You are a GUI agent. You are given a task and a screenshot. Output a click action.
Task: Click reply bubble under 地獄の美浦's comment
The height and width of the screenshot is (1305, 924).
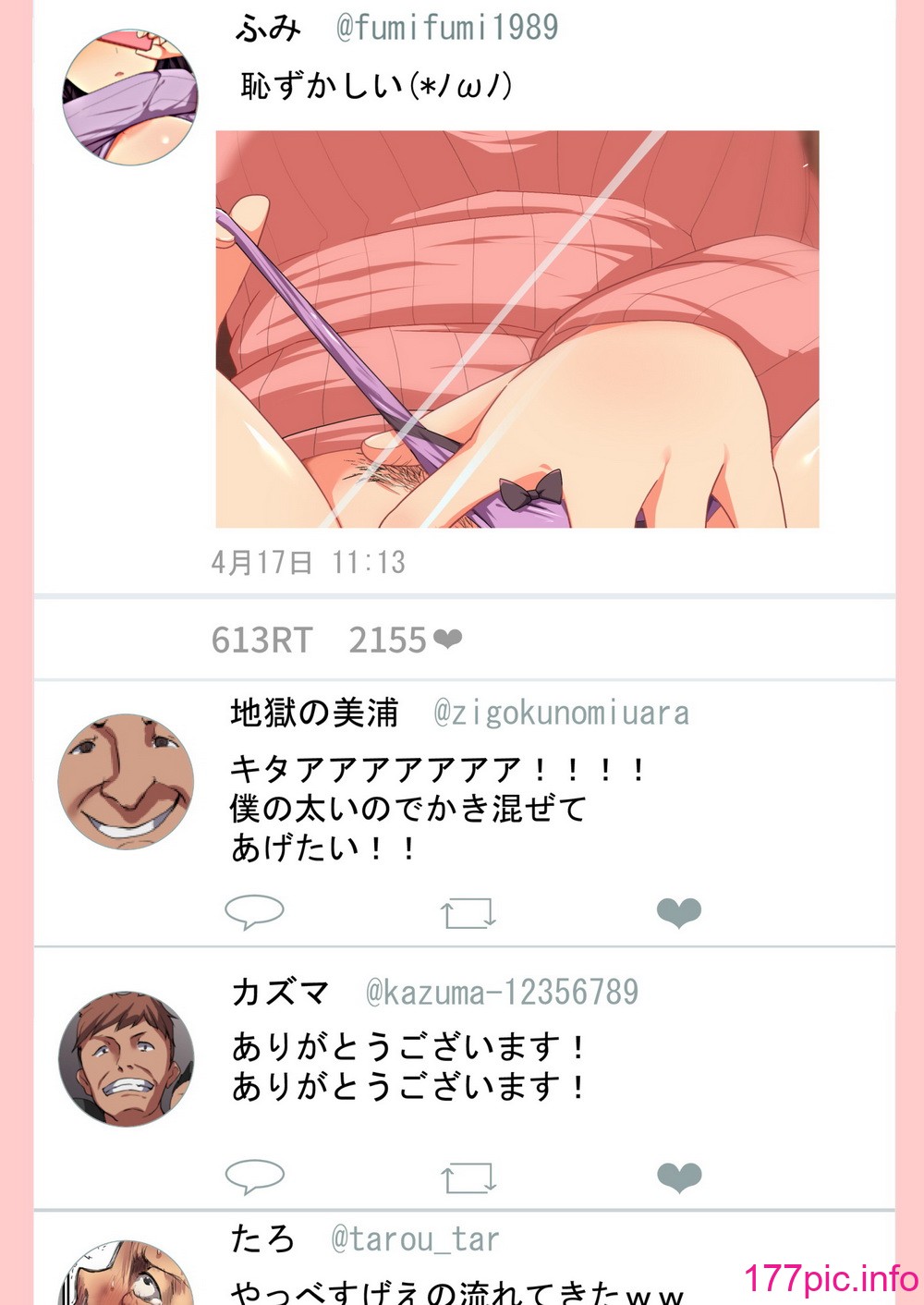coord(254,911)
